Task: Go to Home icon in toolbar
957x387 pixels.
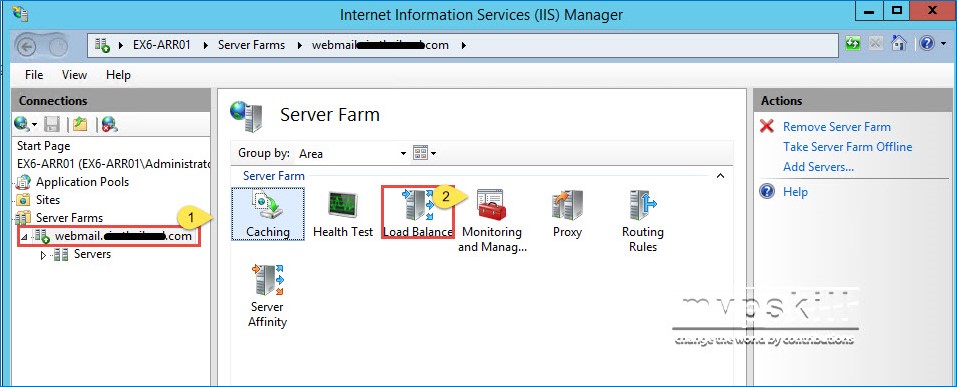Action: (899, 43)
